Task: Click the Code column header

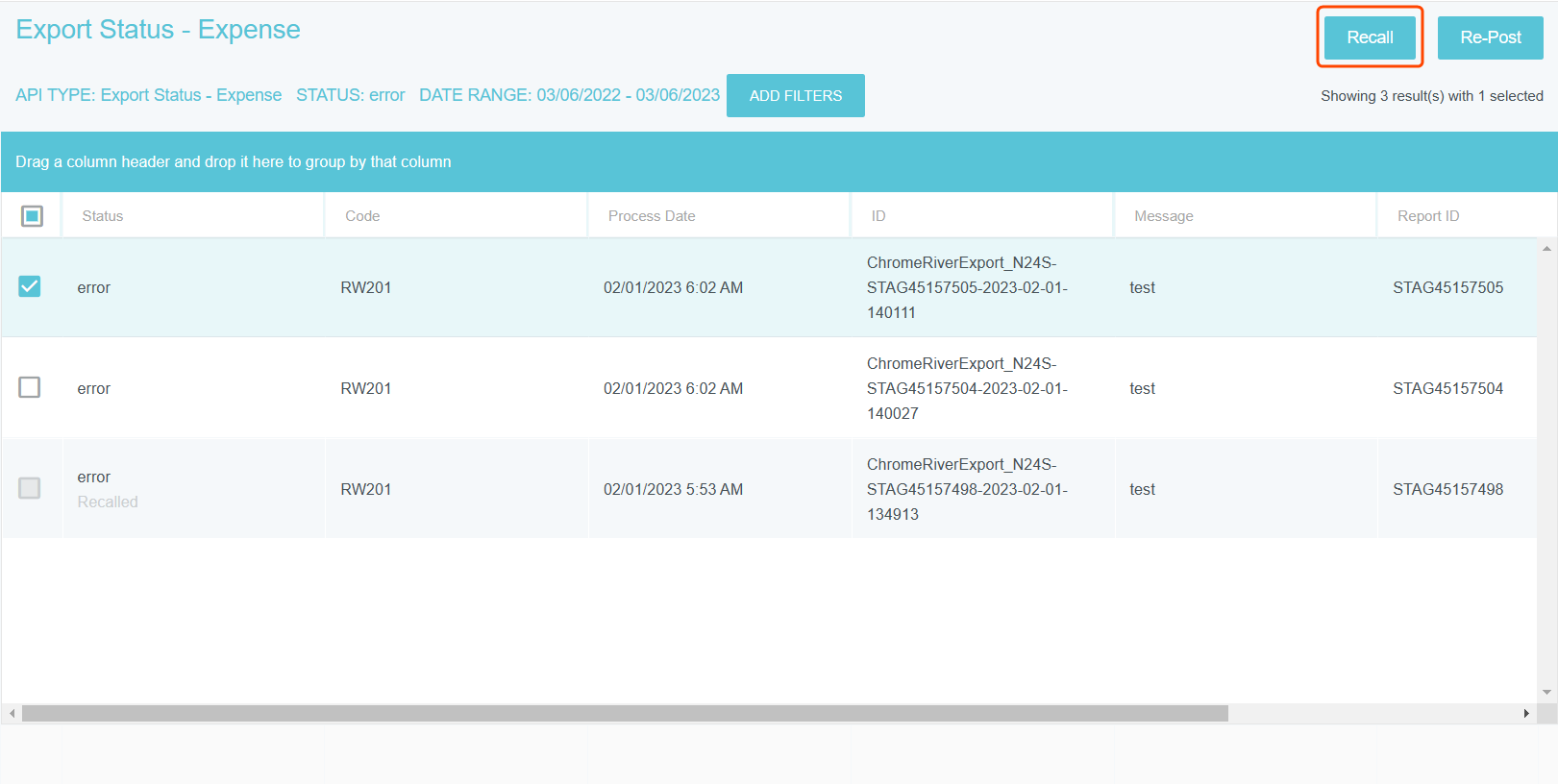Action: tap(362, 216)
